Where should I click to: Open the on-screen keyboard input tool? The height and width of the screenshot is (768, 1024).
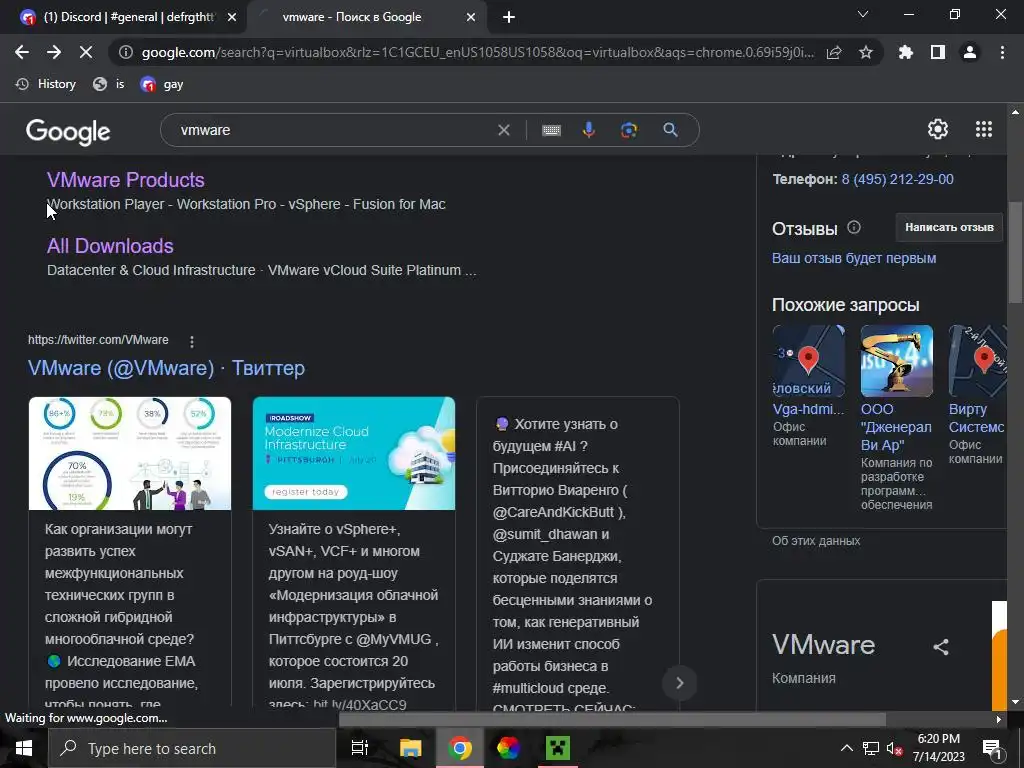pos(551,130)
